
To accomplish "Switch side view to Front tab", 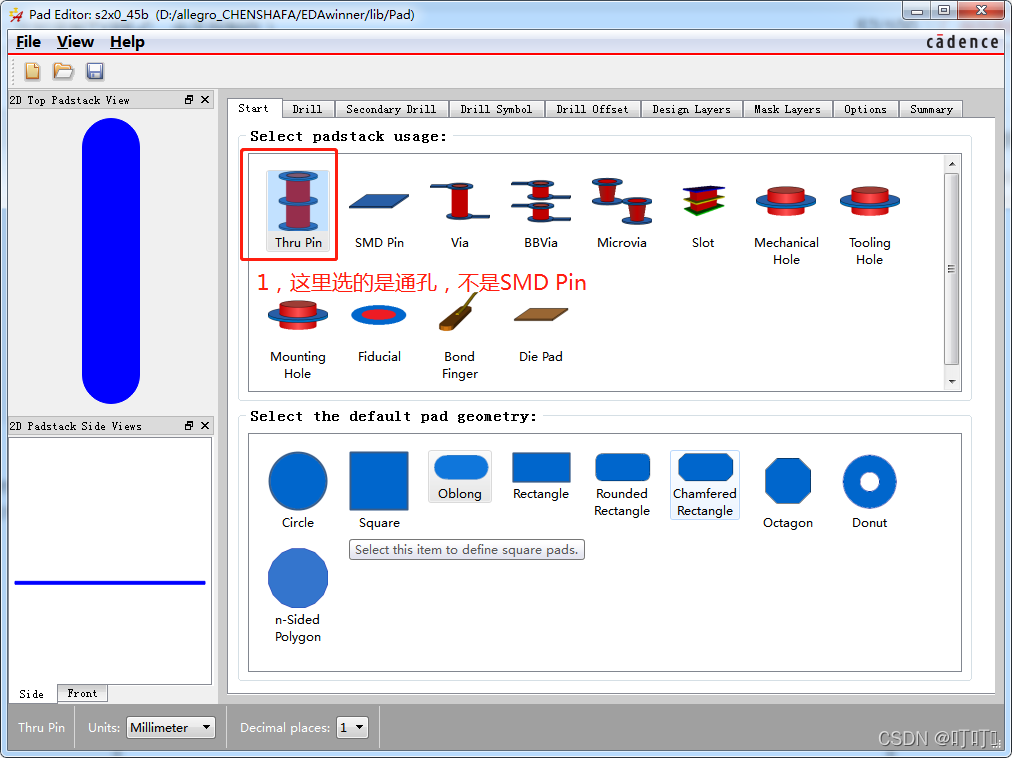I will point(82,693).
